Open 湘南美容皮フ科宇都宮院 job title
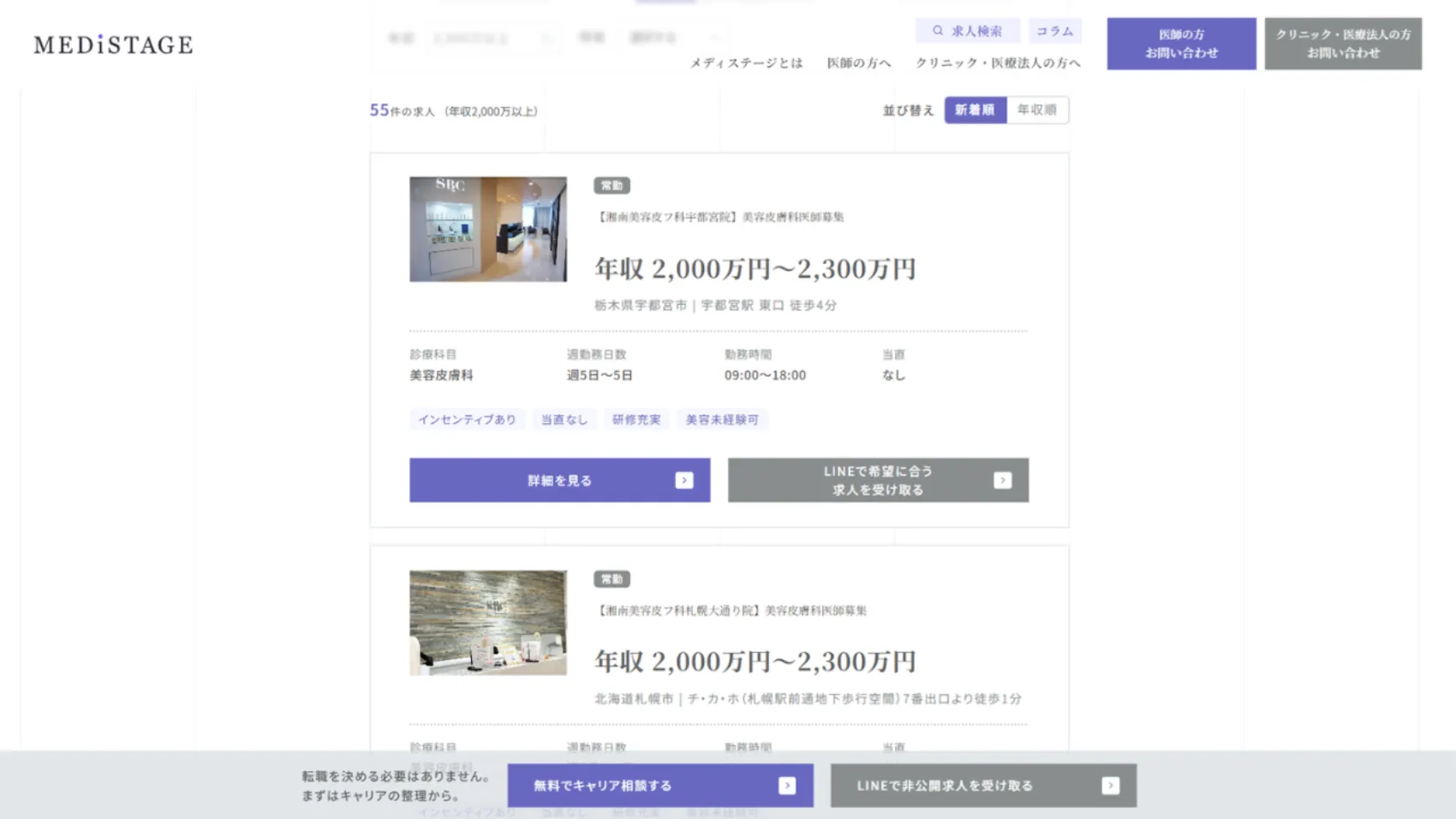 719,217
